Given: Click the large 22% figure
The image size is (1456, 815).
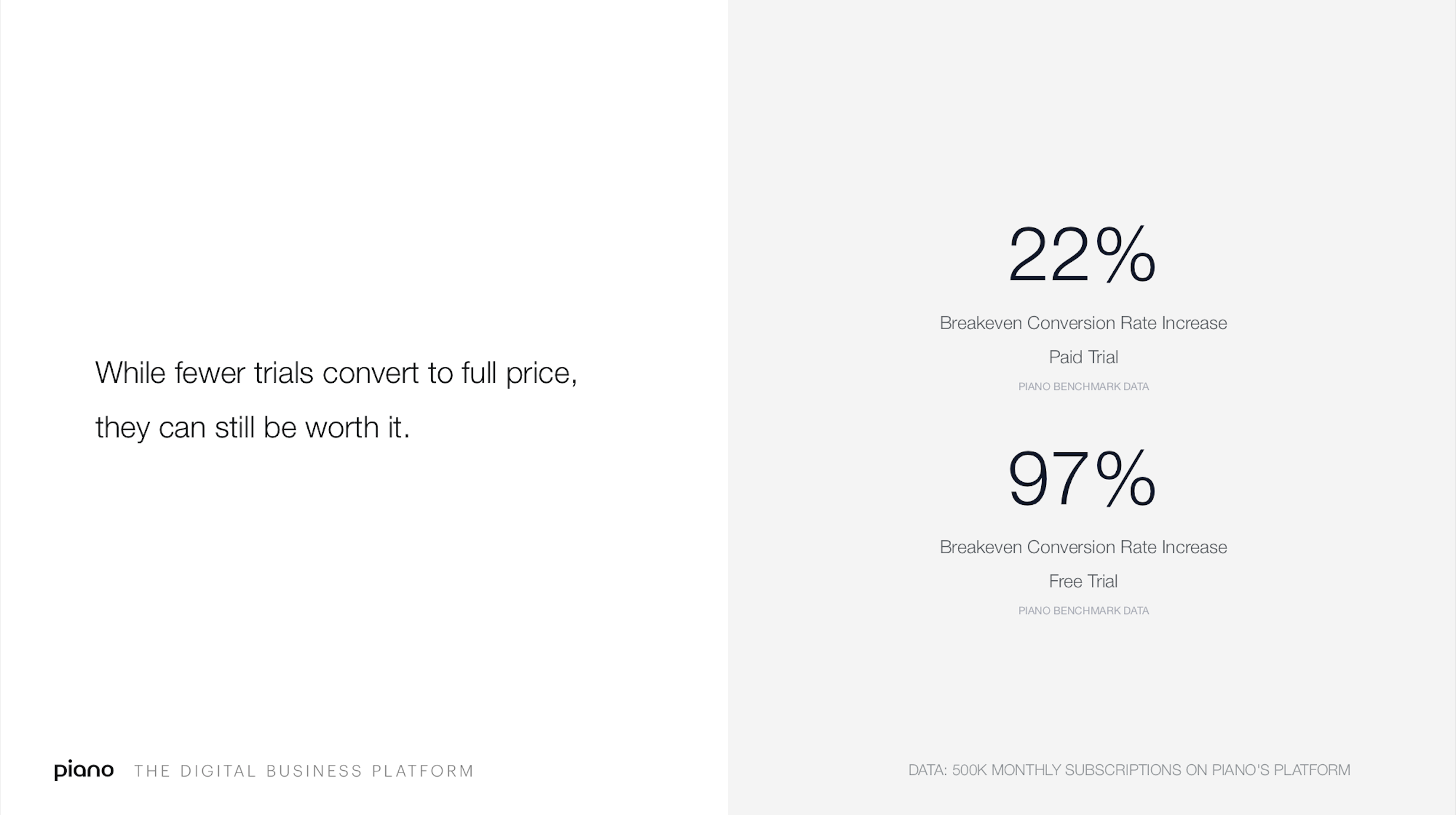Looking at the screenshot, I should [1083, 255].
